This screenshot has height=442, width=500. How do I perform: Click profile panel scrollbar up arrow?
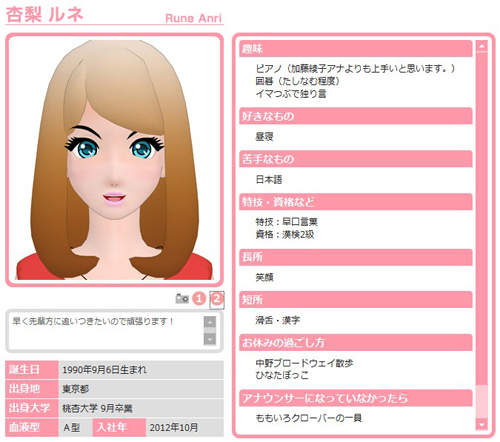click(x=482, y=47)
